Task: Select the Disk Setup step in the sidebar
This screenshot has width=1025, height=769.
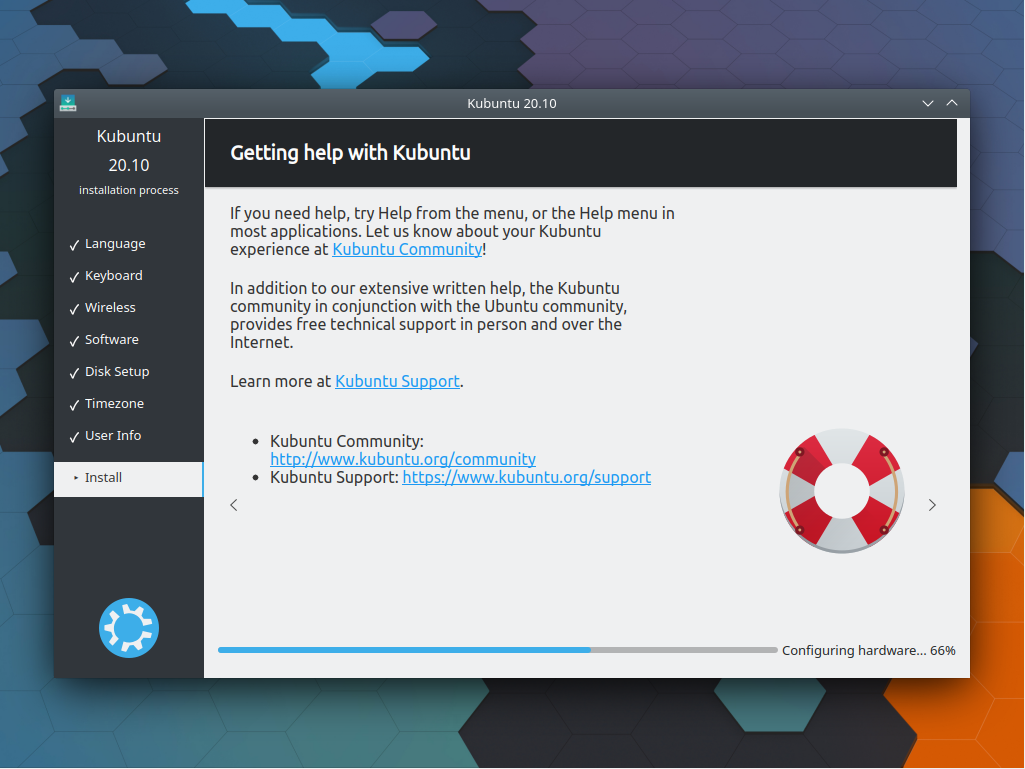Action: coord(117,371)
